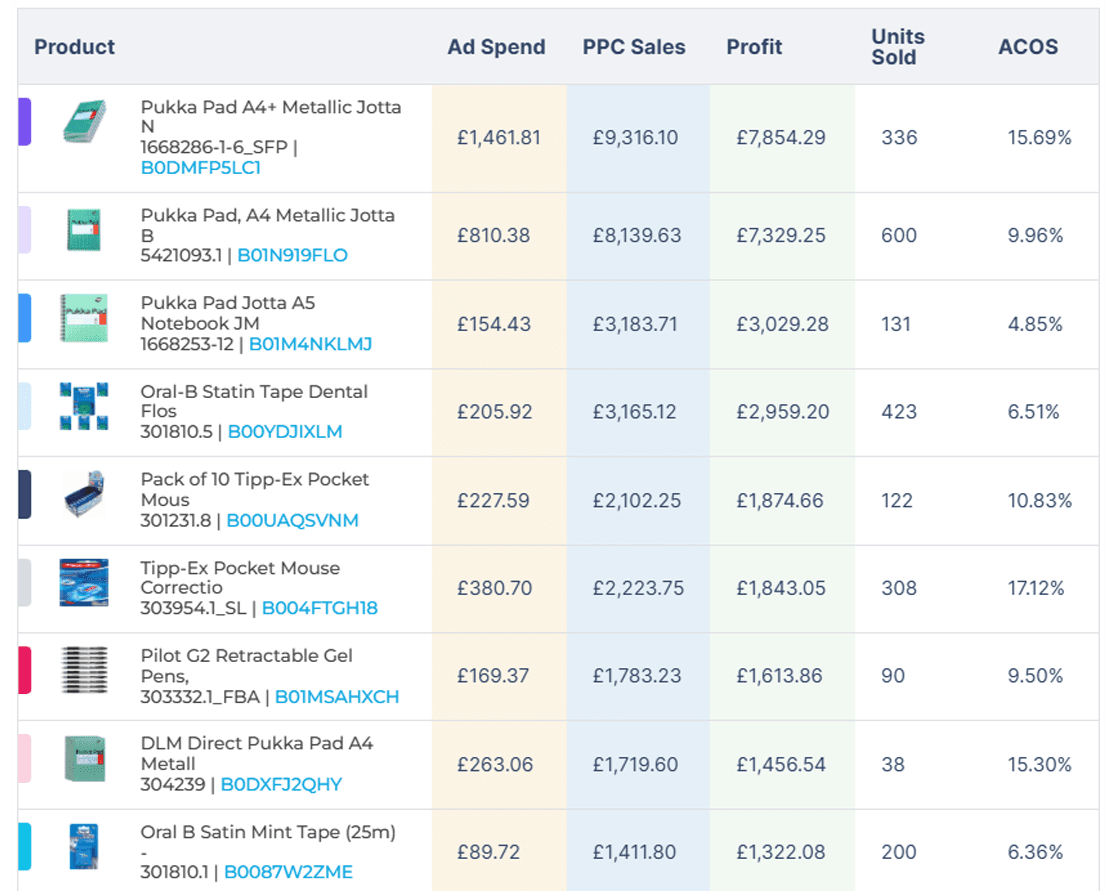Viewport: 1116px width, 891px height.
Task: Click ACOS value 6.36%
Action: [x=1035, y=853]
